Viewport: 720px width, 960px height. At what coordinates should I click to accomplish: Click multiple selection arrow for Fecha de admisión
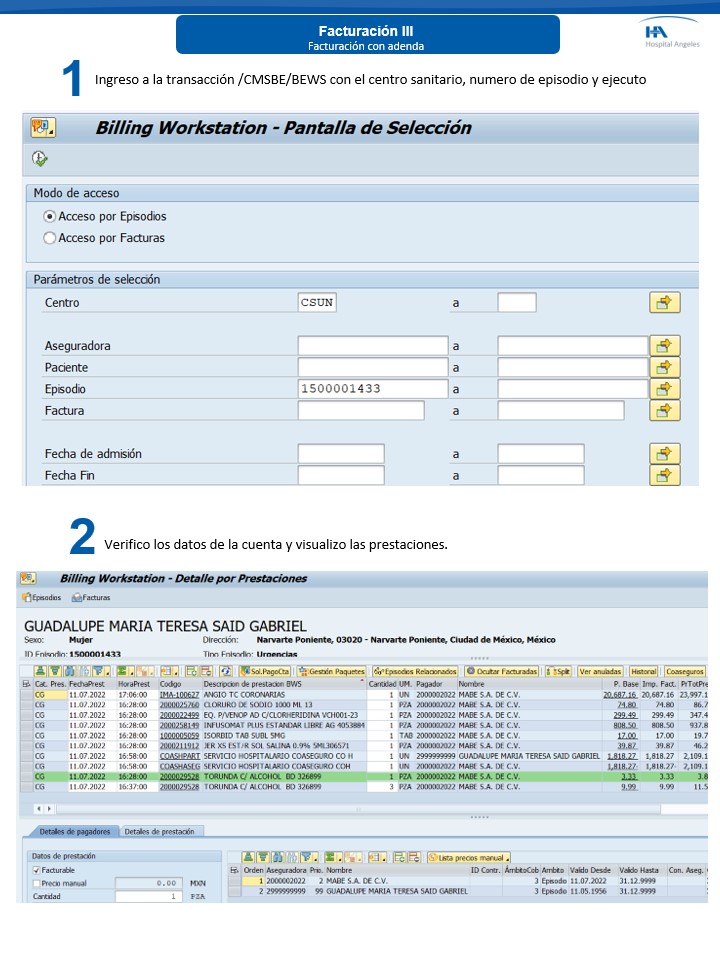[x=665, y=453]
